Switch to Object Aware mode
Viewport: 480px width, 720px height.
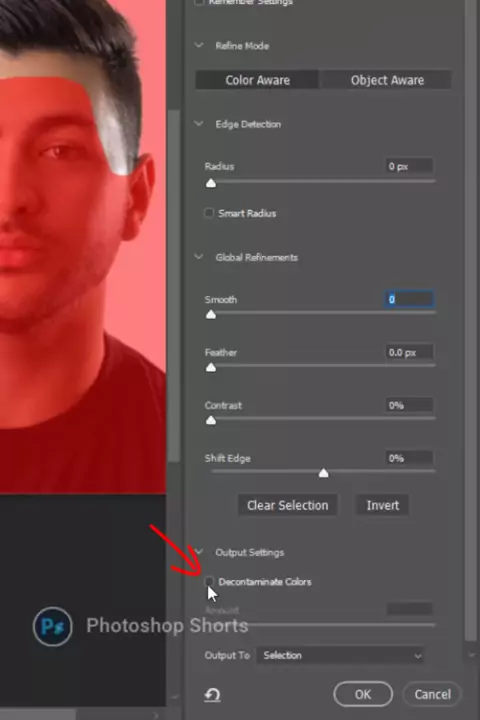pyautogui.click(x=387, y=80)
